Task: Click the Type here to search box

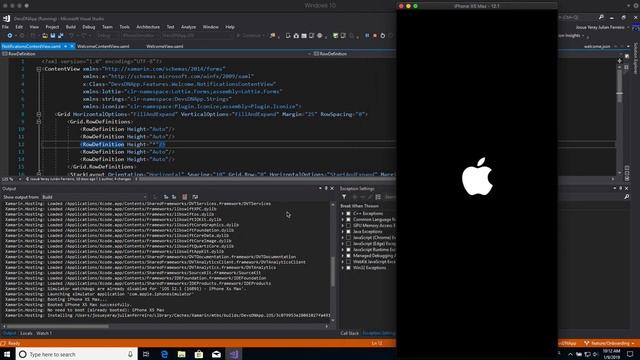Action: point(76,354)
